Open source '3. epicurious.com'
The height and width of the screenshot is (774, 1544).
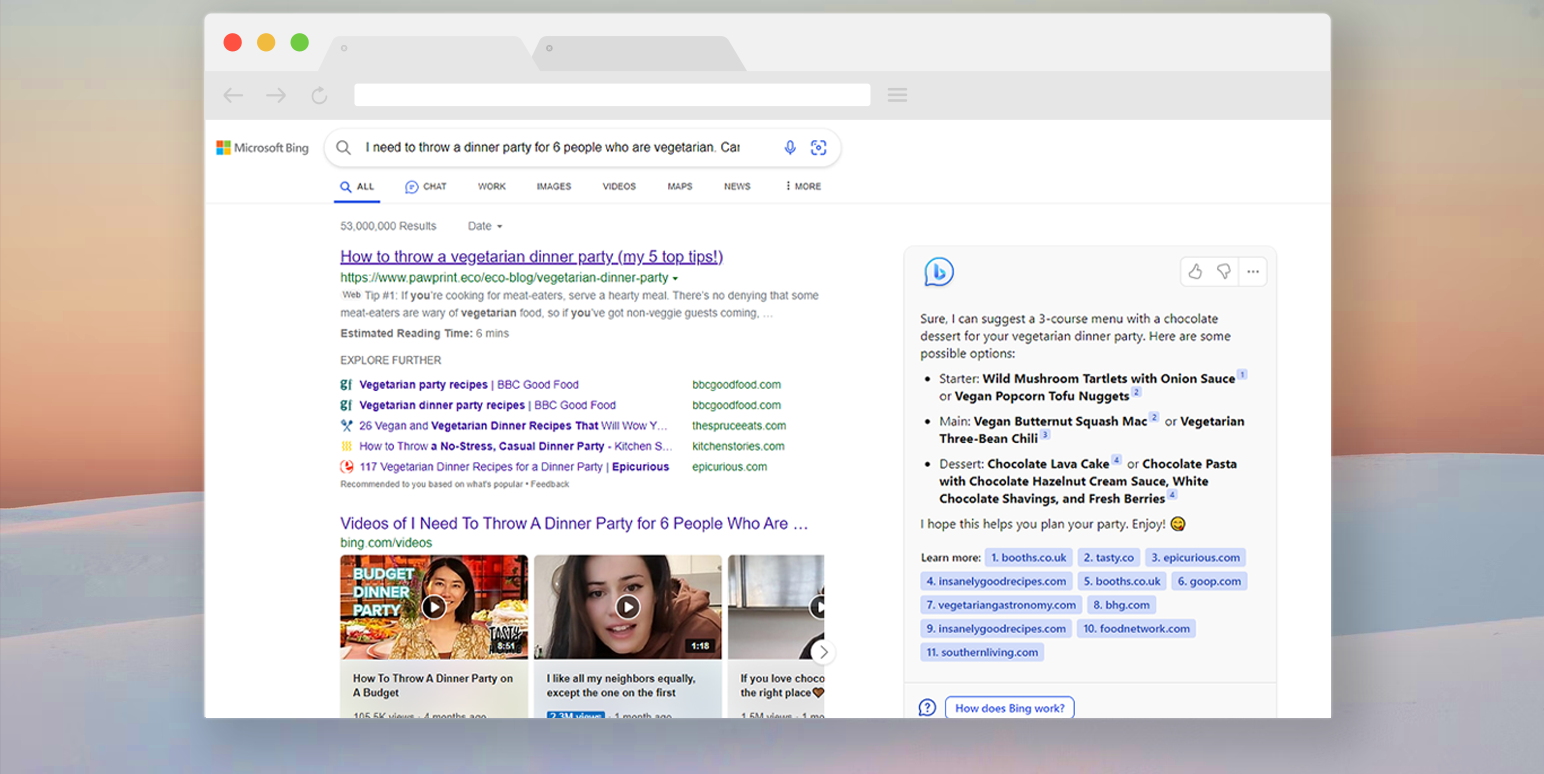pos(1195,558)
